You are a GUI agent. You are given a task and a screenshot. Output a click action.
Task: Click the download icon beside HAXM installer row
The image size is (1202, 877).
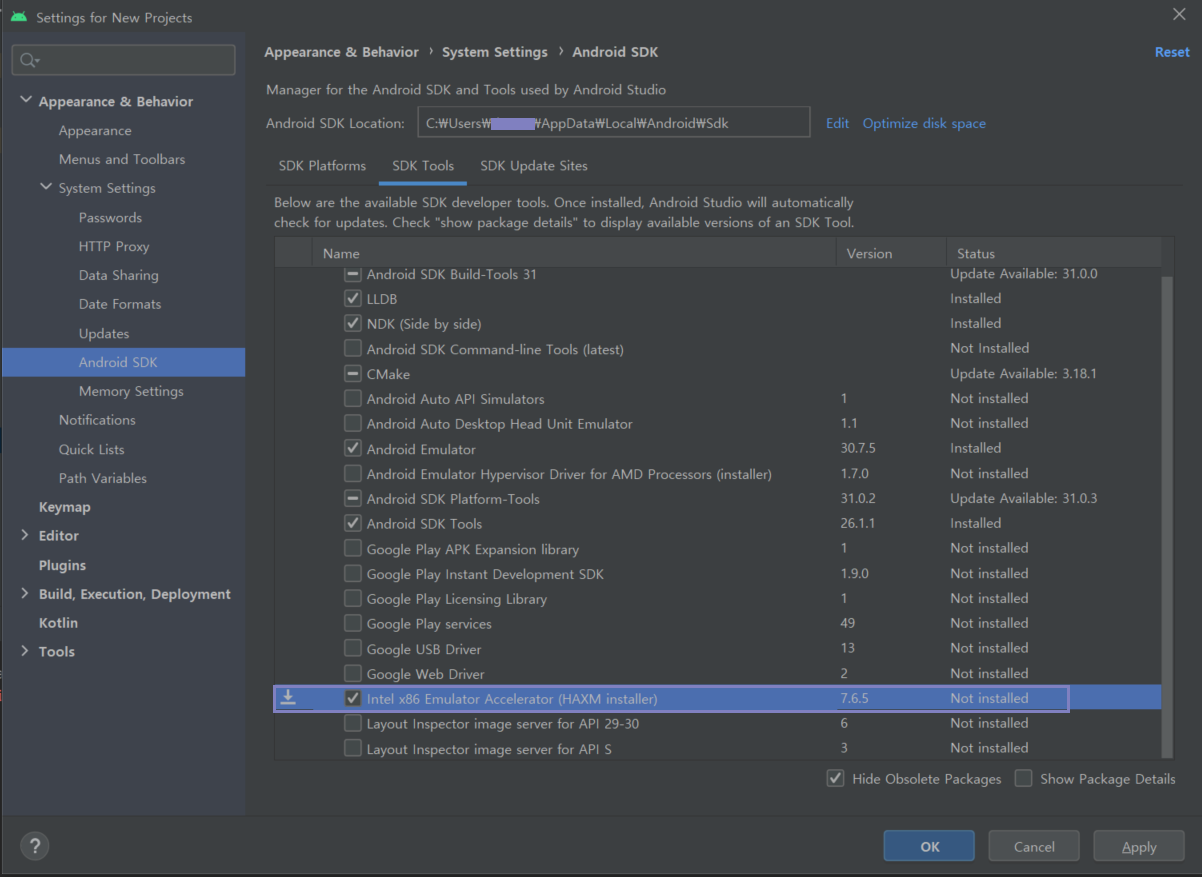click(x=288, y=697)
